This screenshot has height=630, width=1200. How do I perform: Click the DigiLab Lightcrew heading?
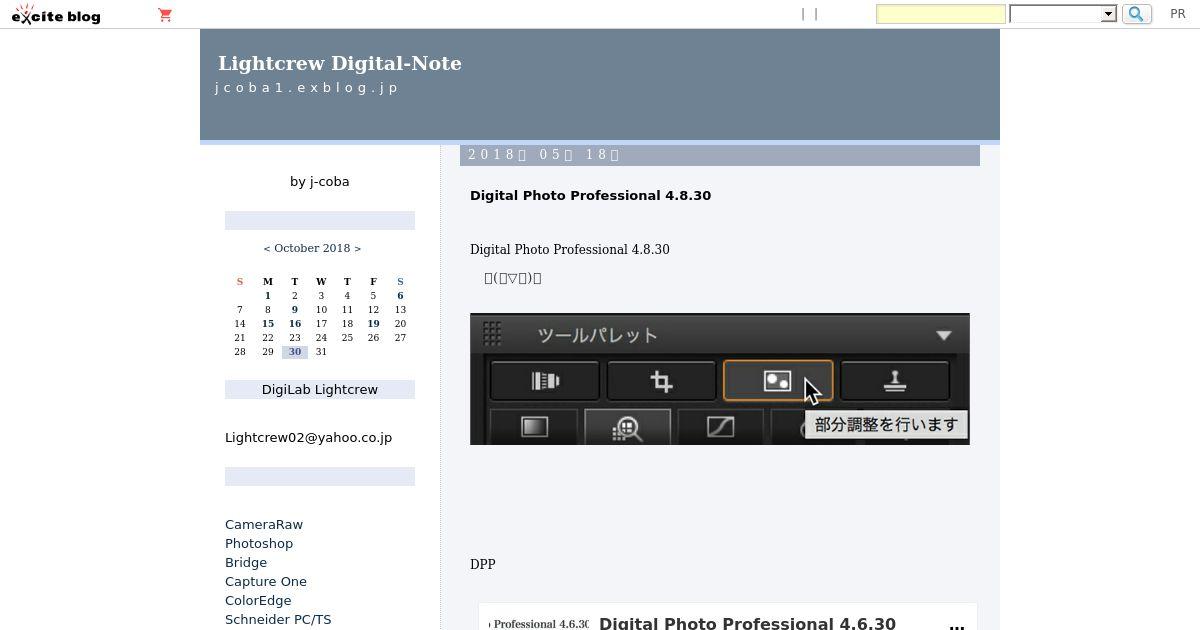tap(320, 390)
